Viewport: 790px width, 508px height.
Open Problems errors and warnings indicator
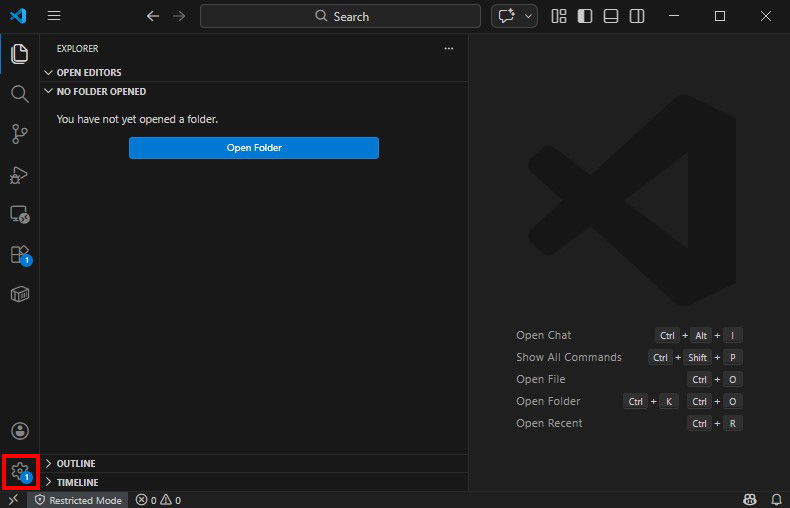[x=158, y=500]
